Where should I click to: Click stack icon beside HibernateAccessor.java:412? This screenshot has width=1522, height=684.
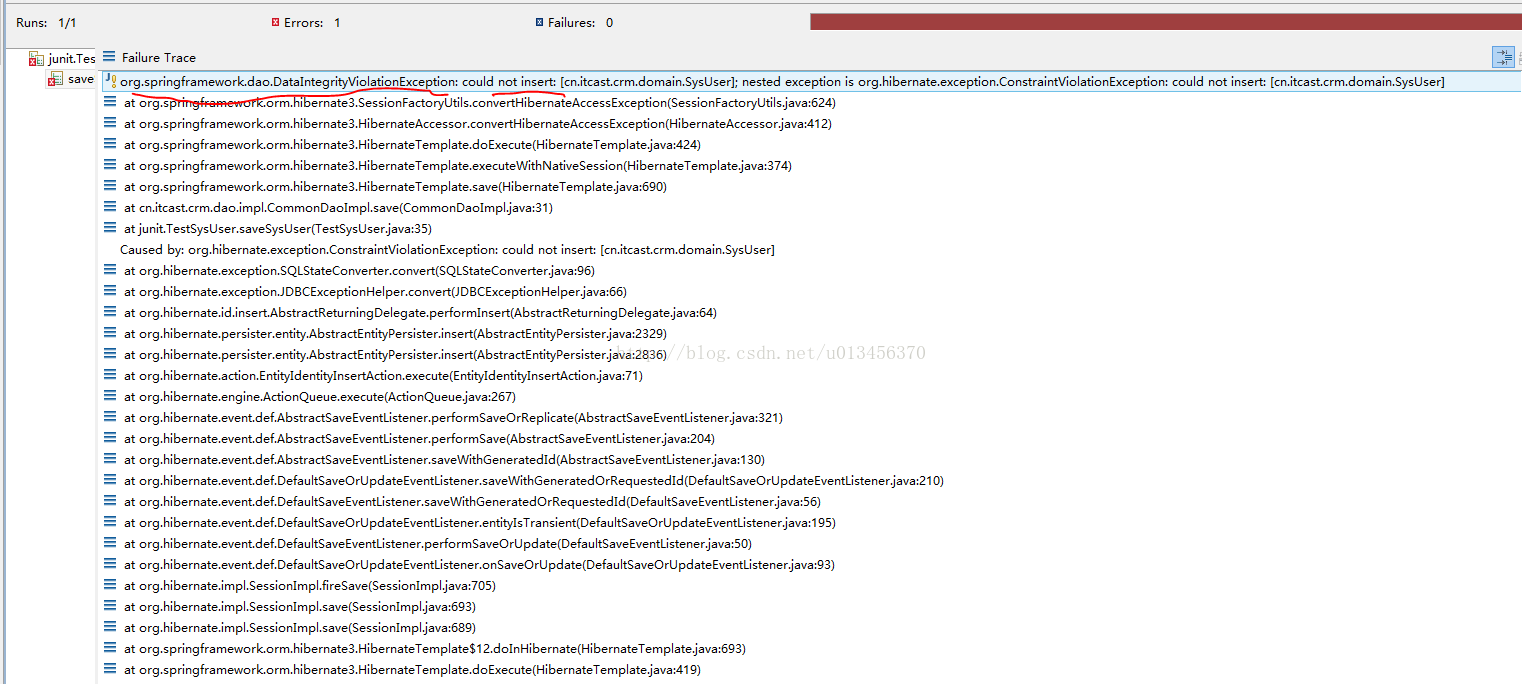coord(110,123)
